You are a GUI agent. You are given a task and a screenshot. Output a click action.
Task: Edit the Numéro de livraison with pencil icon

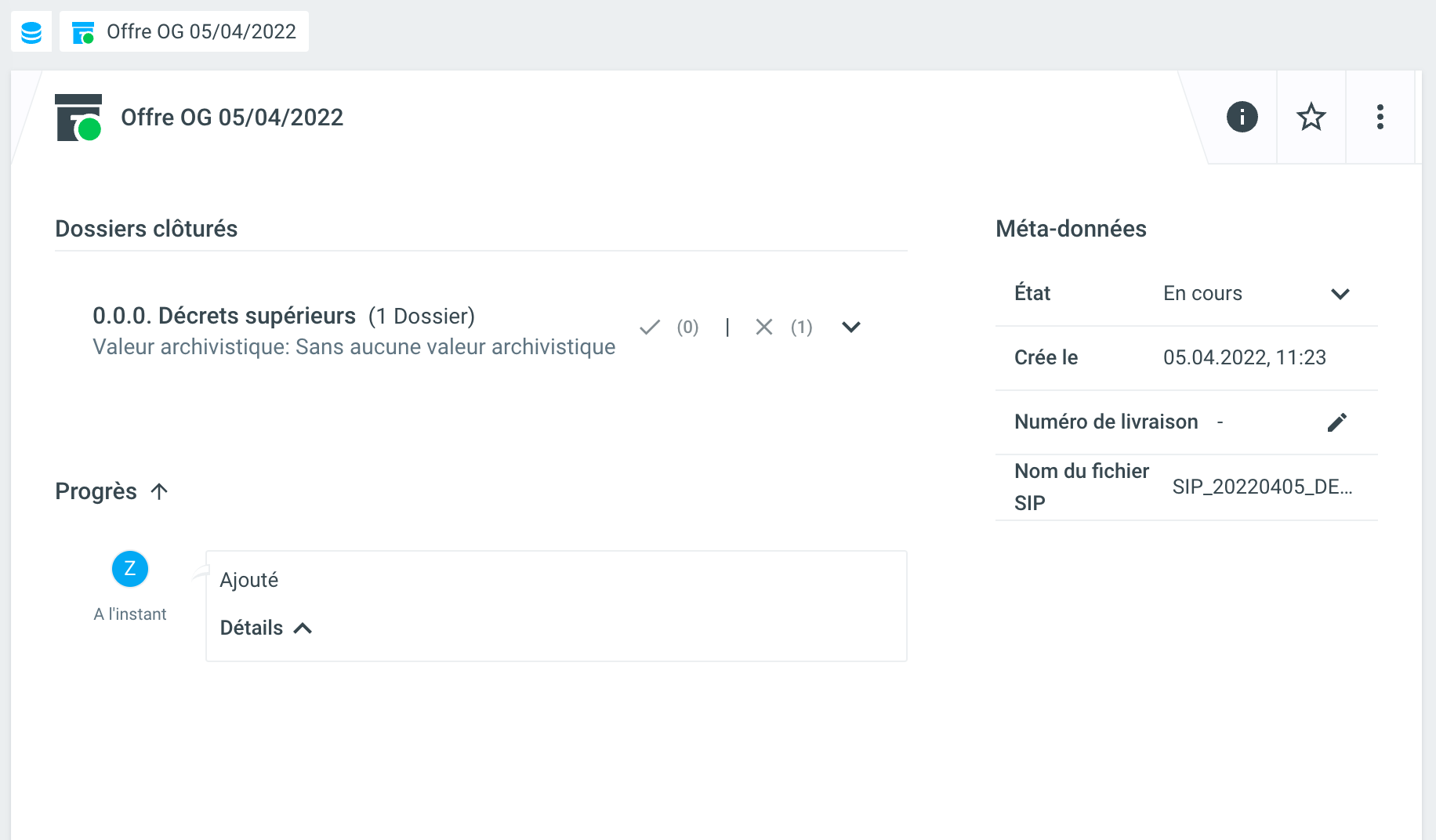click(x=1336, y=422)
